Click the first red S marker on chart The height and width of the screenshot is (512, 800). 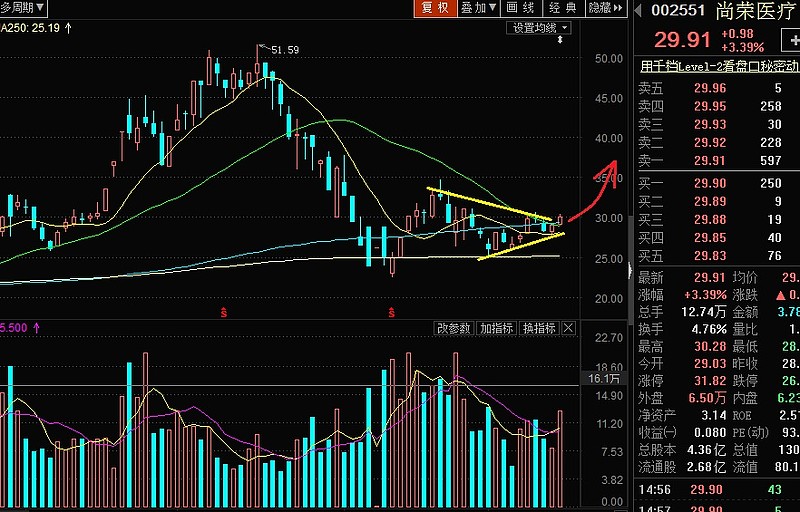click(223, 313)
